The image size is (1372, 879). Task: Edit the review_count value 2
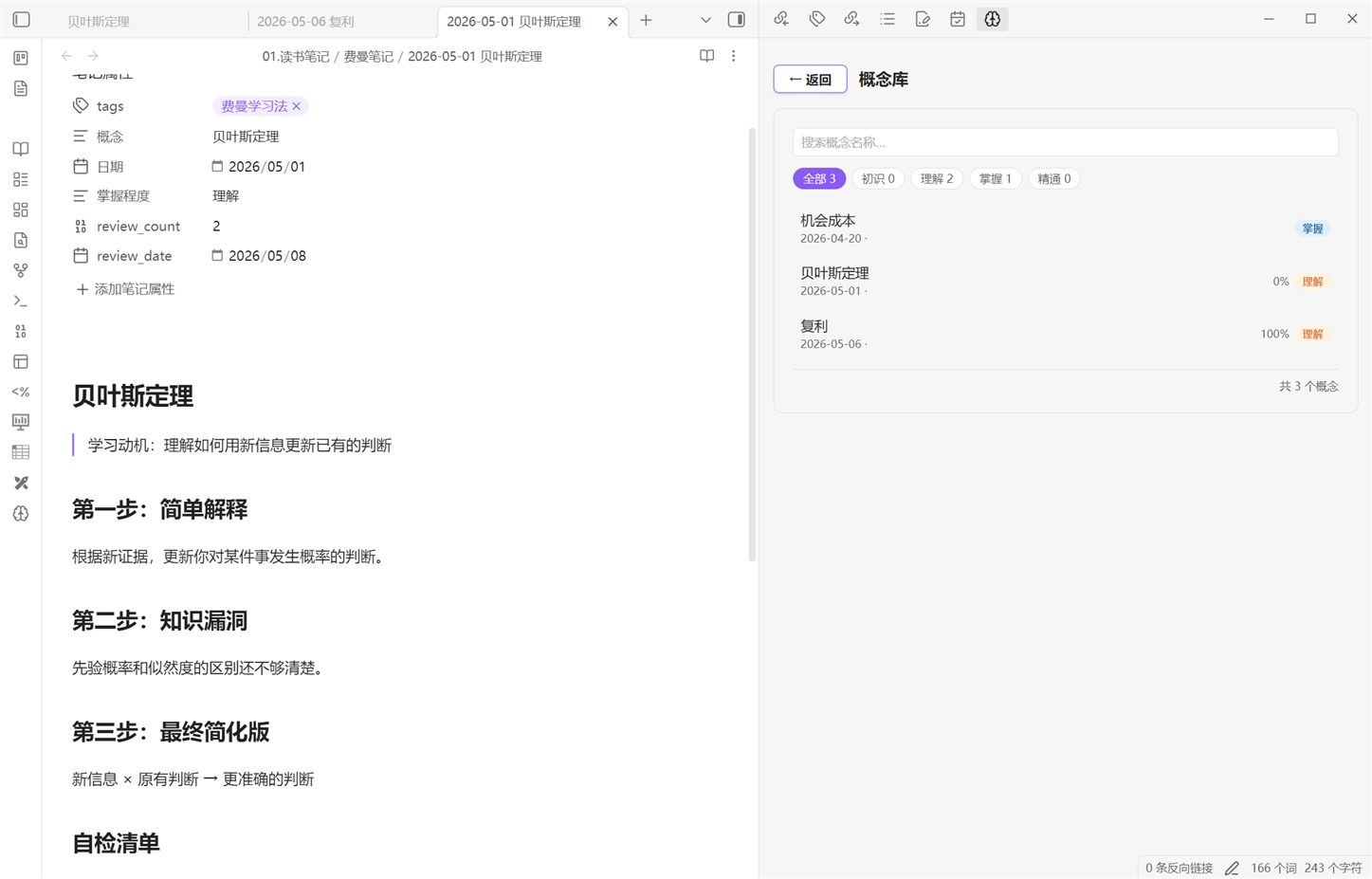(x=216, y=226)
